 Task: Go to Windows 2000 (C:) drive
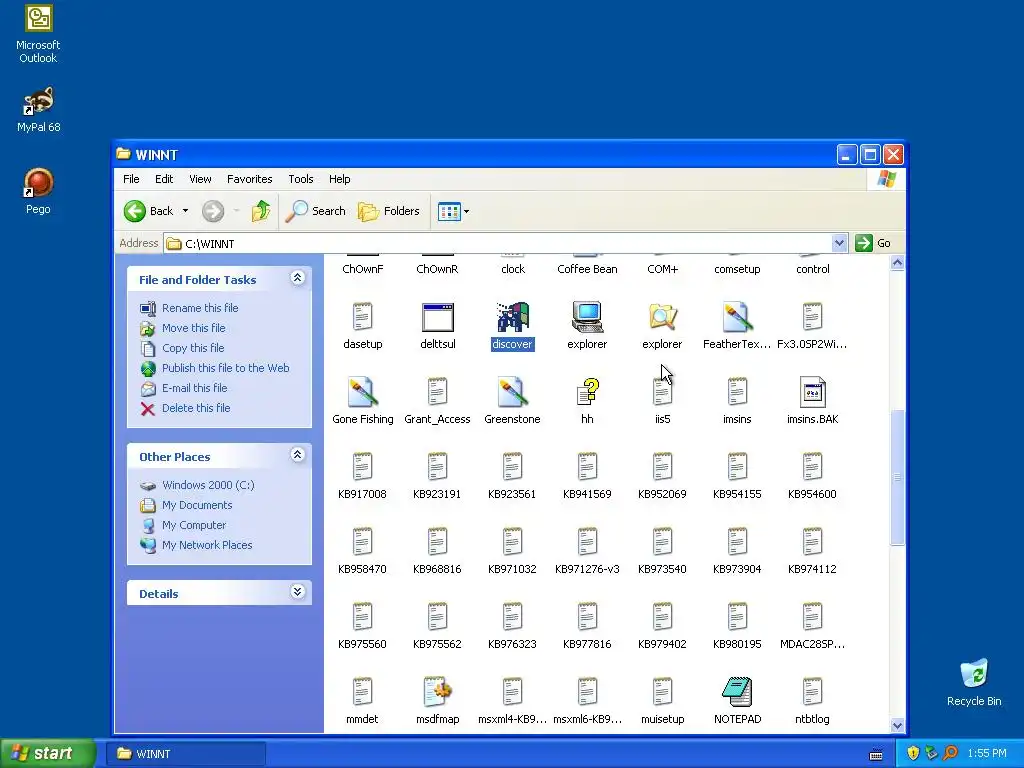(208, 485)
